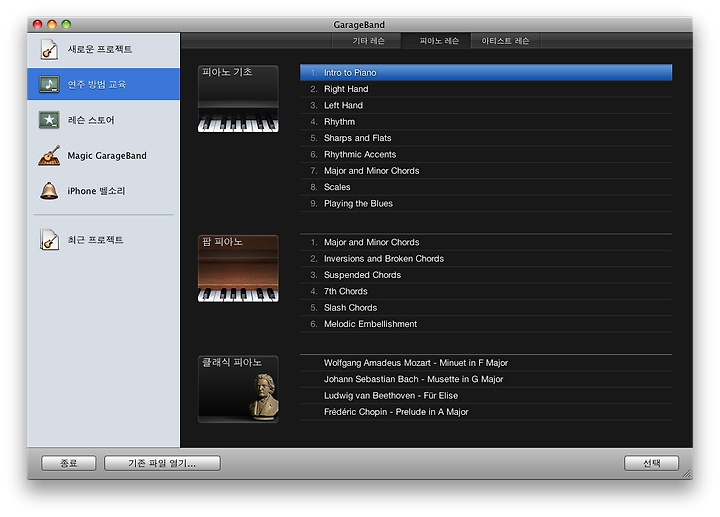720x517 pixels.
Task: Select pop piano lesson 1 Major and Minor Chords
Action: 486,242
